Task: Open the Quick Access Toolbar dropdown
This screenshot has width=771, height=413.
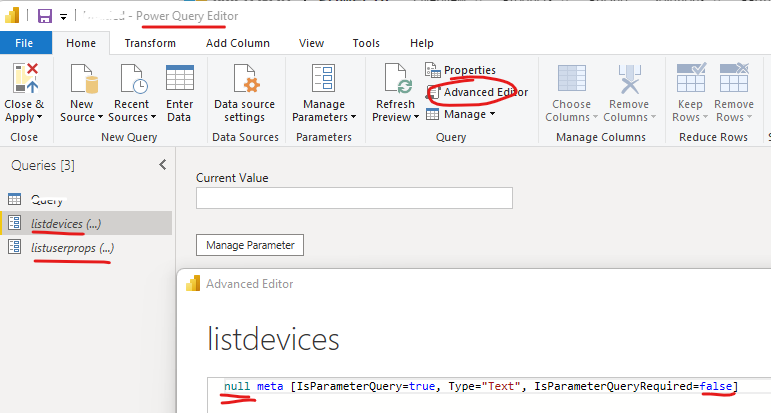Action: (x=63, y=17)
